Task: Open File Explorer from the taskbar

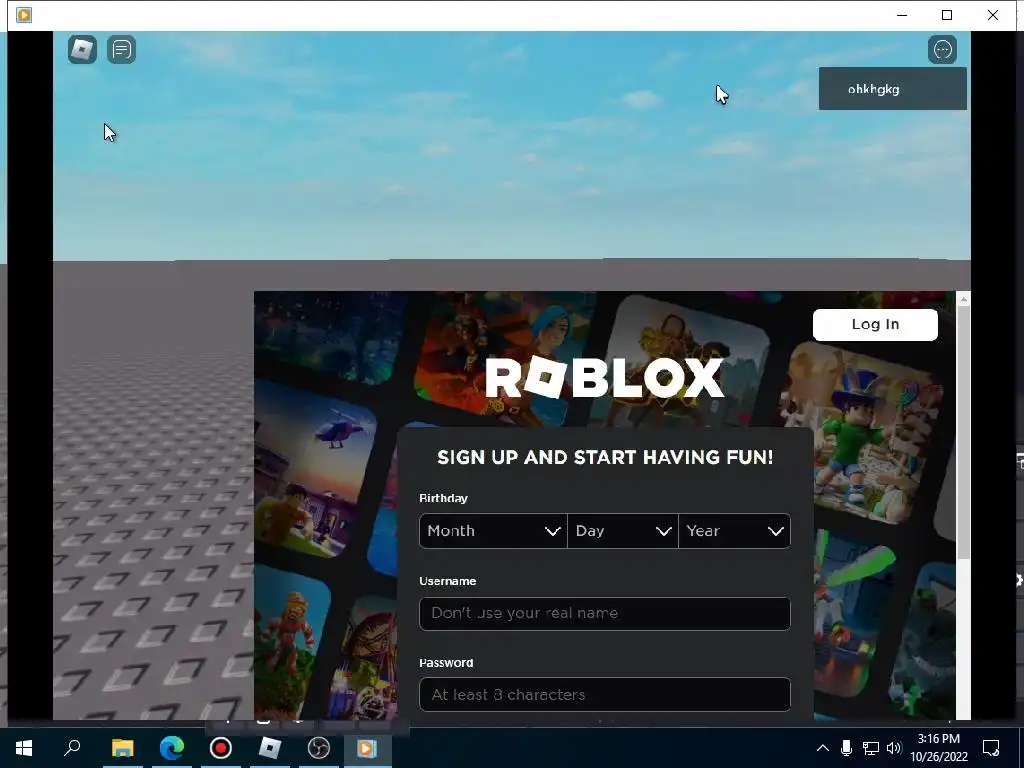Action: click(x=122, y=748)
